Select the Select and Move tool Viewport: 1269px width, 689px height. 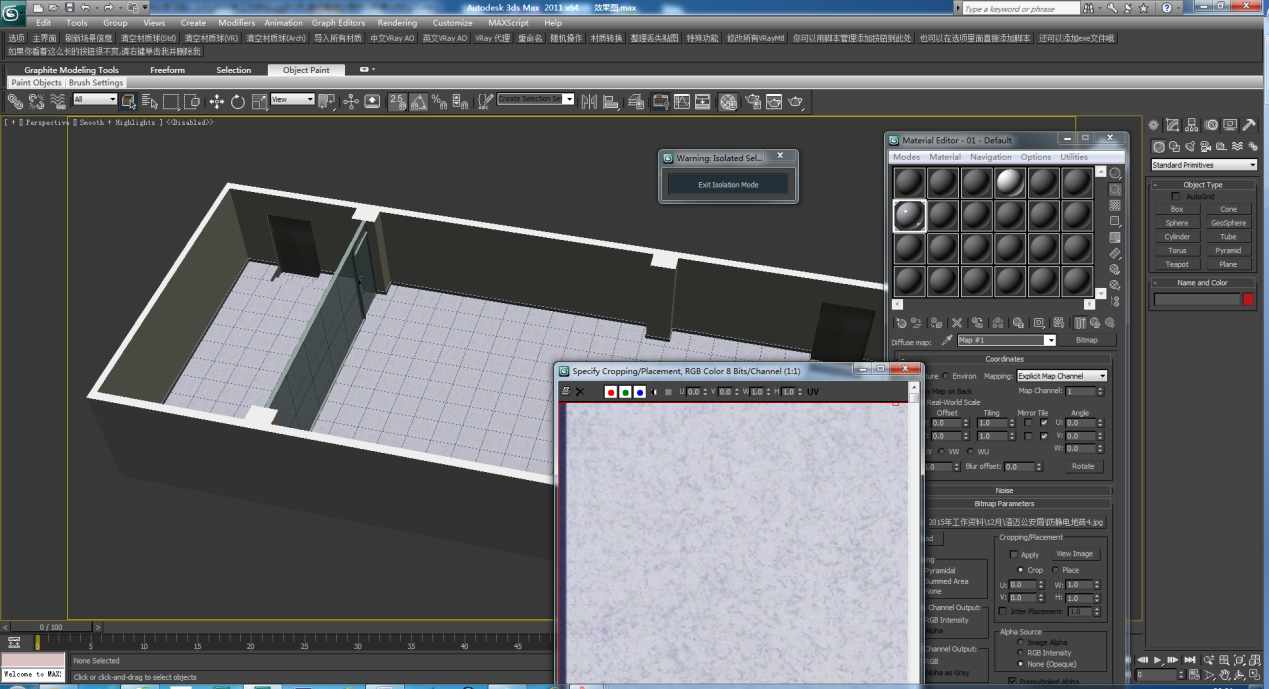tap(216, 101)
